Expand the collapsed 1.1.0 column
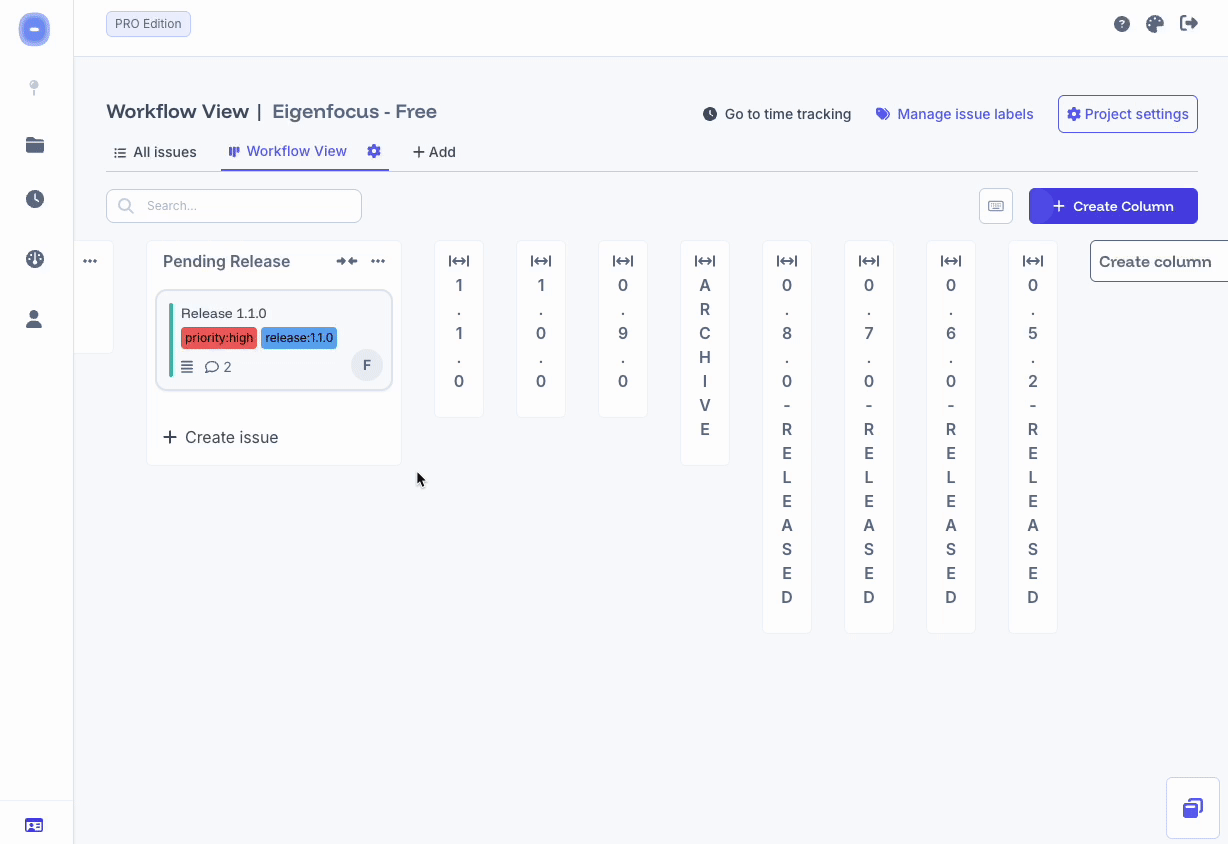1228x844 pixels. [458, 260]
